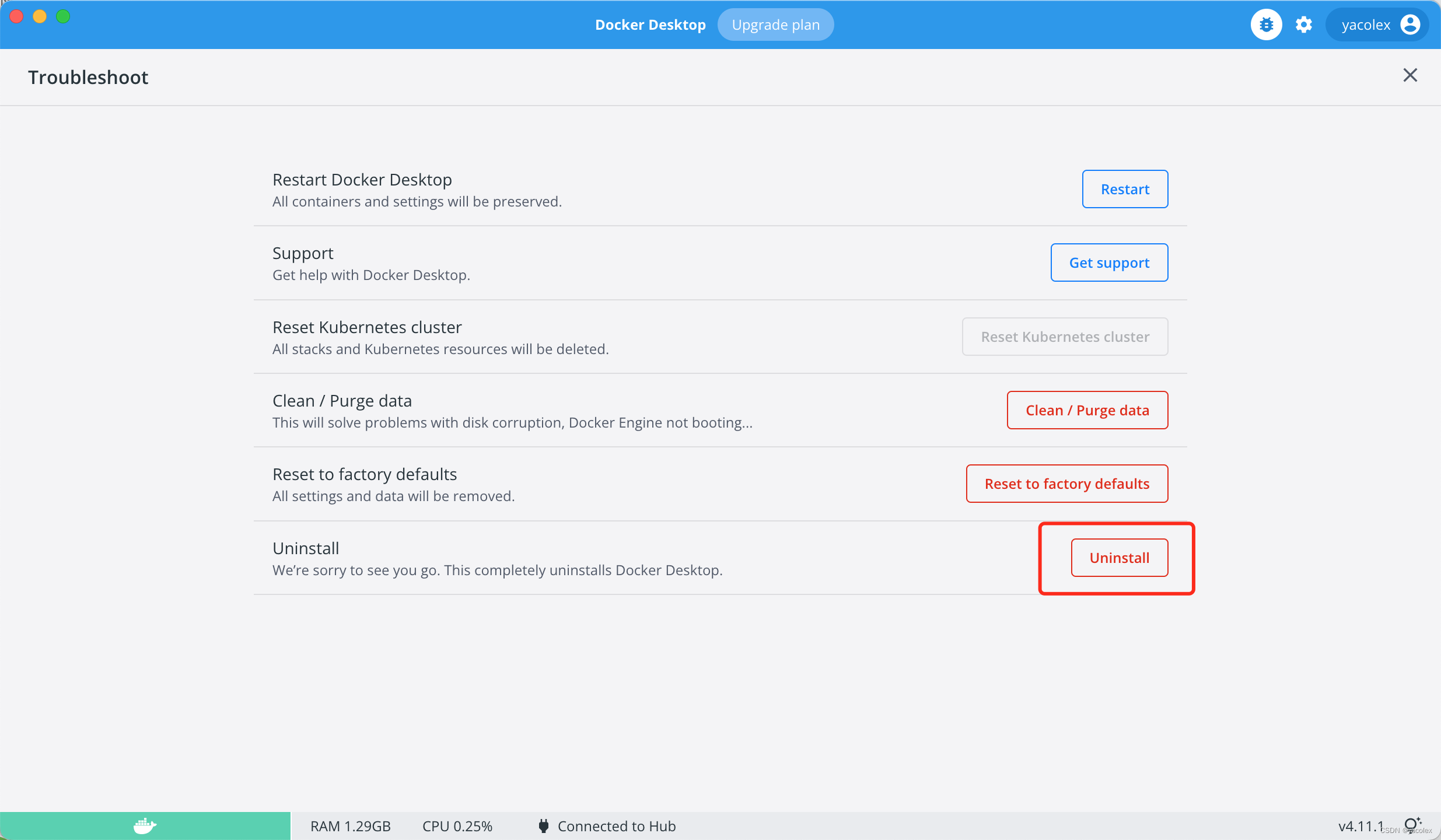This screenshot has width=1441, height=840.
Task: Click the red Uninstall button
Action: [1120, 558]
